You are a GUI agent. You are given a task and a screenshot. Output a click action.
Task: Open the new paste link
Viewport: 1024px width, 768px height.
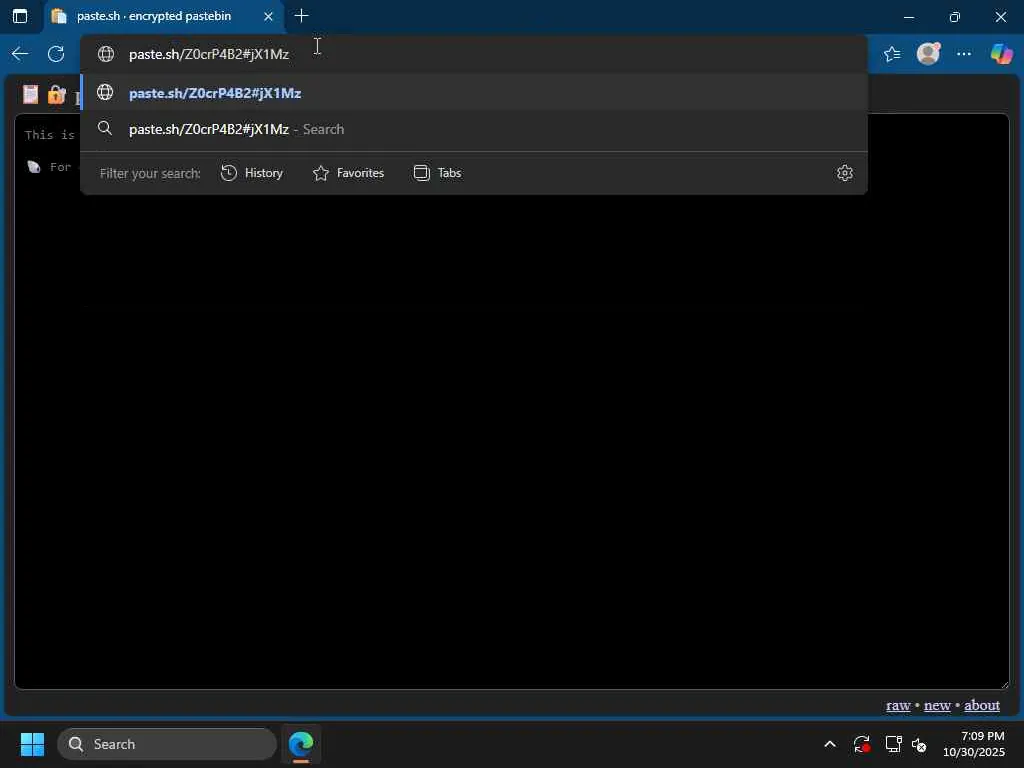click(x=937, y=705)
